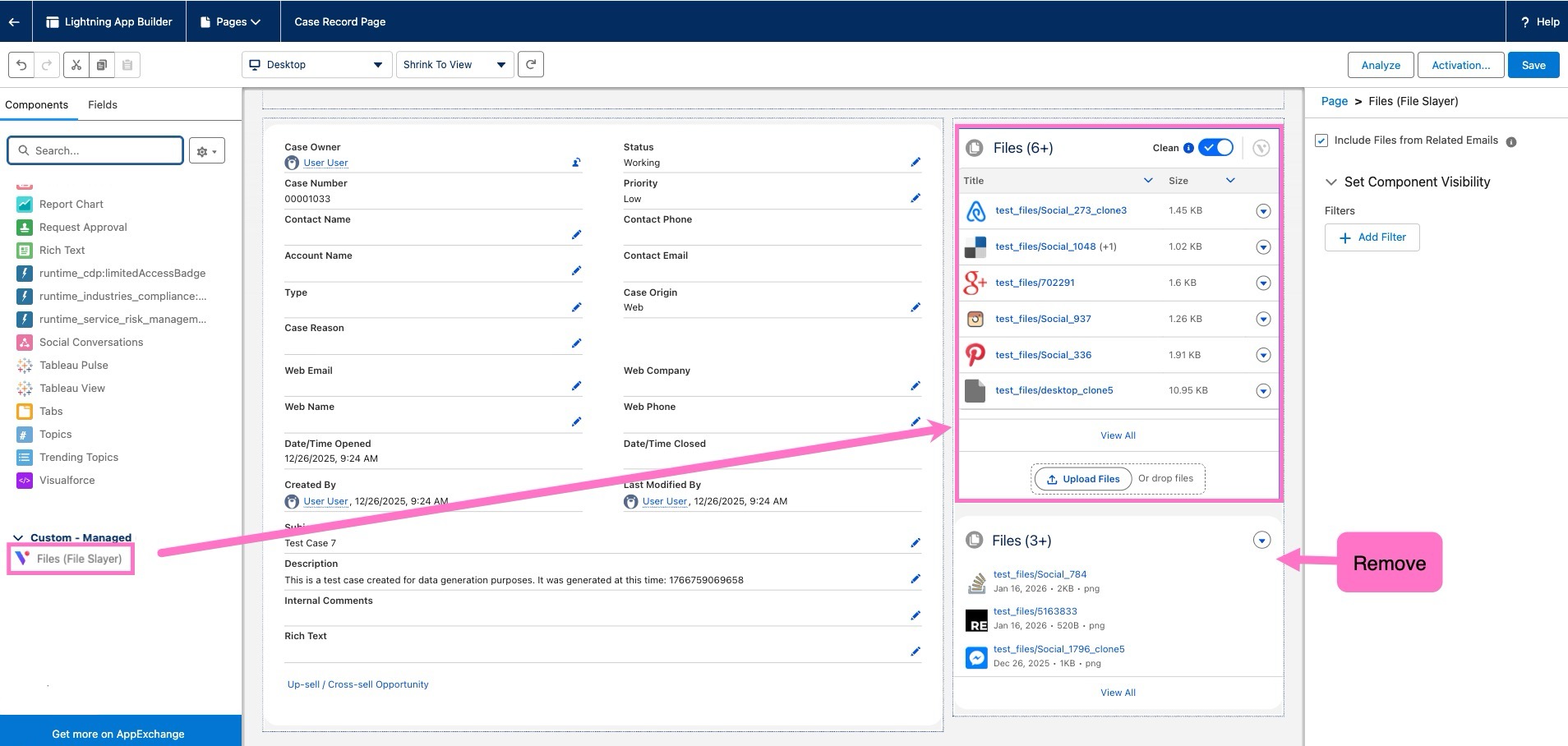Image resolution: width=1568 pixels, height=746 pixels.
Task: Open the Up-sell / Cross-sell Opportunity link
Action: pyautogui.click(x=357, y=684)
